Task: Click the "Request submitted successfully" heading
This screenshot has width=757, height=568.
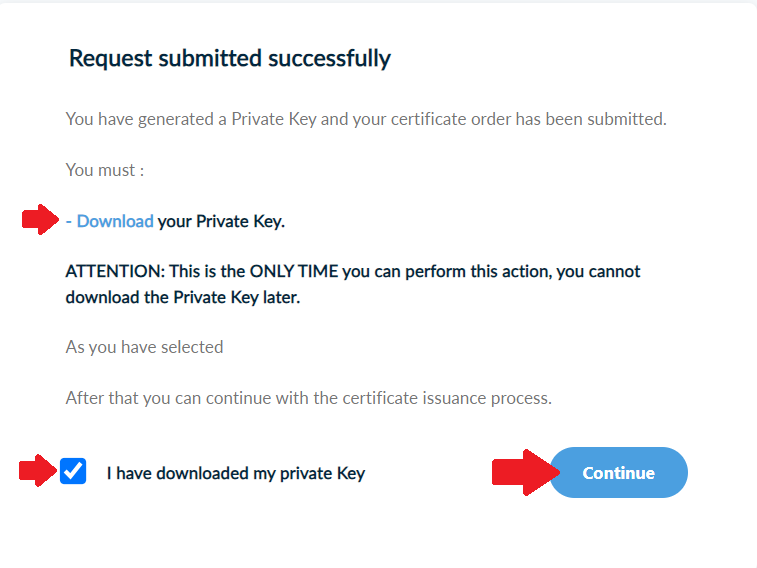Action: [229, 58]
